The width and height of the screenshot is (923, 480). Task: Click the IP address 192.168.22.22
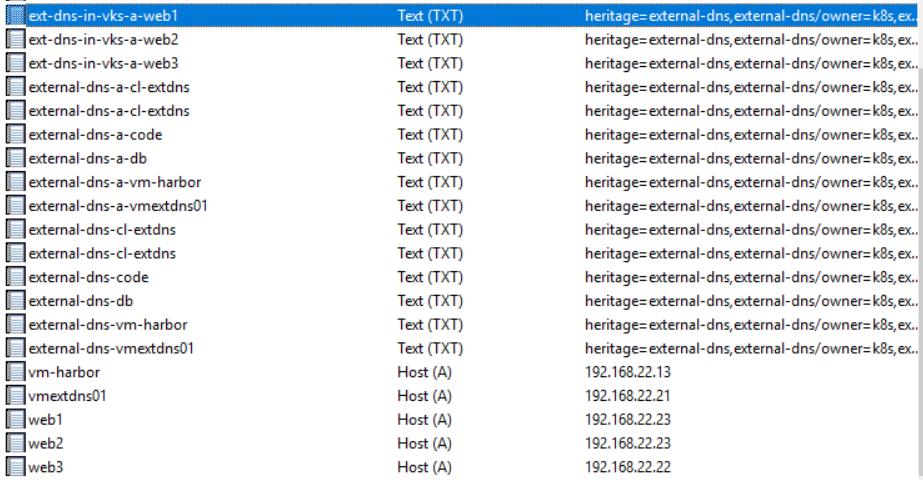[x=627, y=467]
